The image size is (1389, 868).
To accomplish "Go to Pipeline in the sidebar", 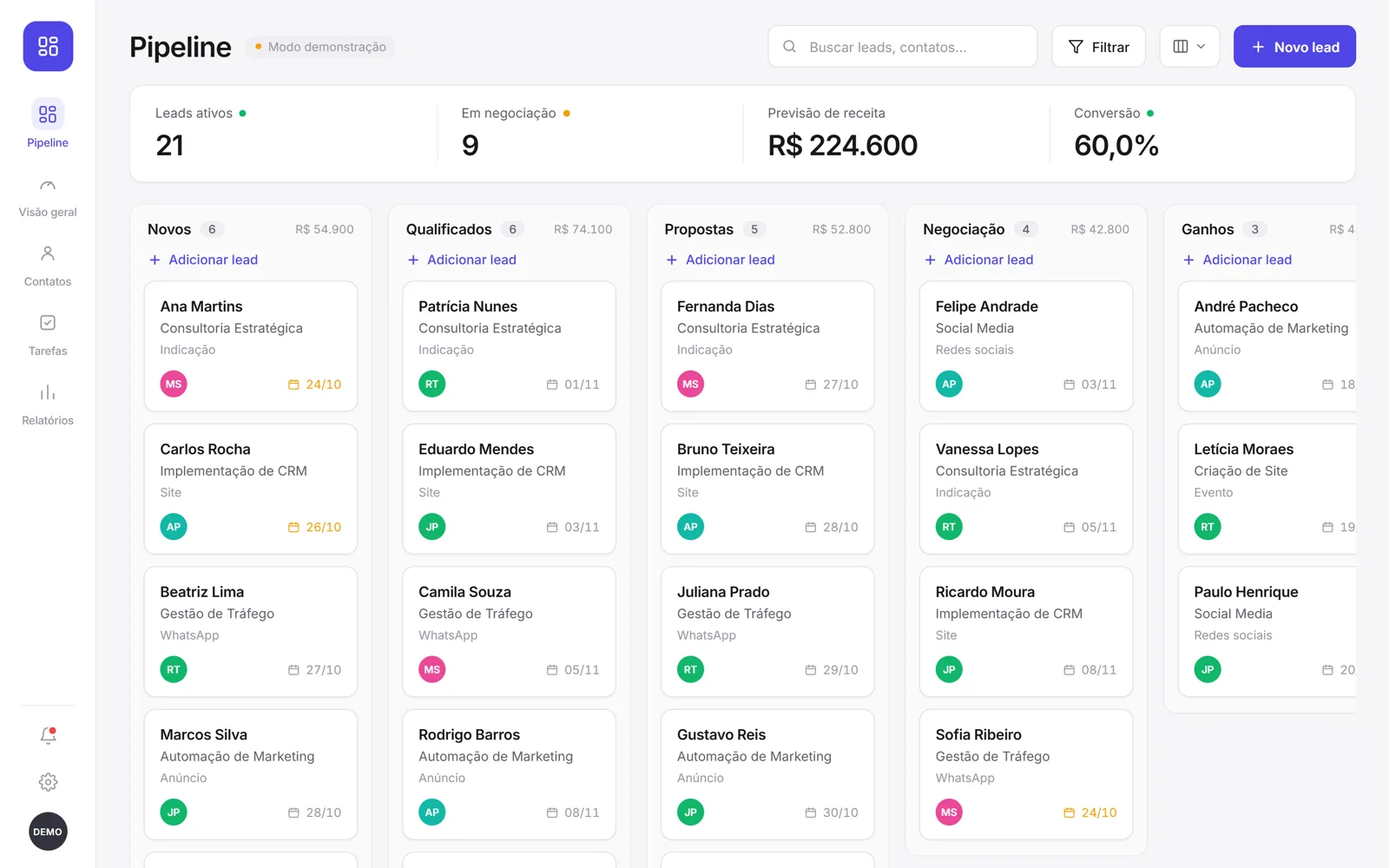I will point(48,125).
